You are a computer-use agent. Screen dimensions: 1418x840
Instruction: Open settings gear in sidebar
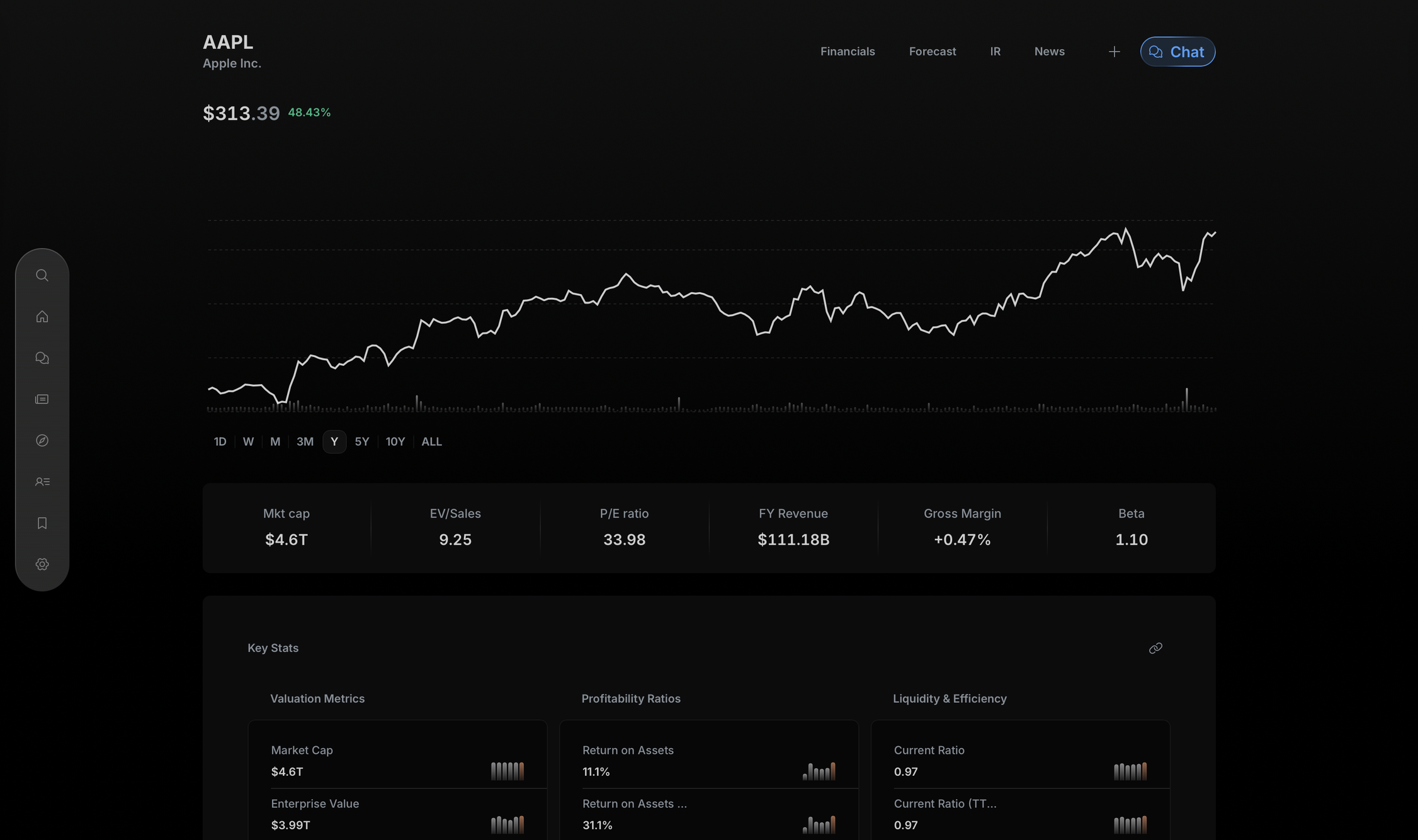pos(42,564)
